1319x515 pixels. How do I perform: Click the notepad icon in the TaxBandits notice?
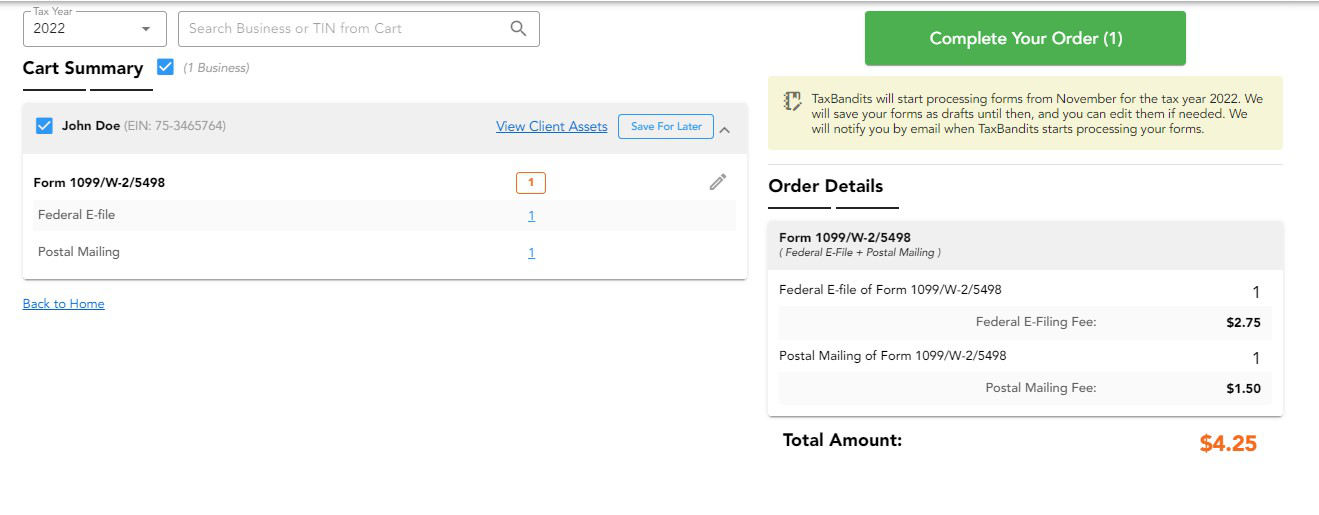(793, 101)
